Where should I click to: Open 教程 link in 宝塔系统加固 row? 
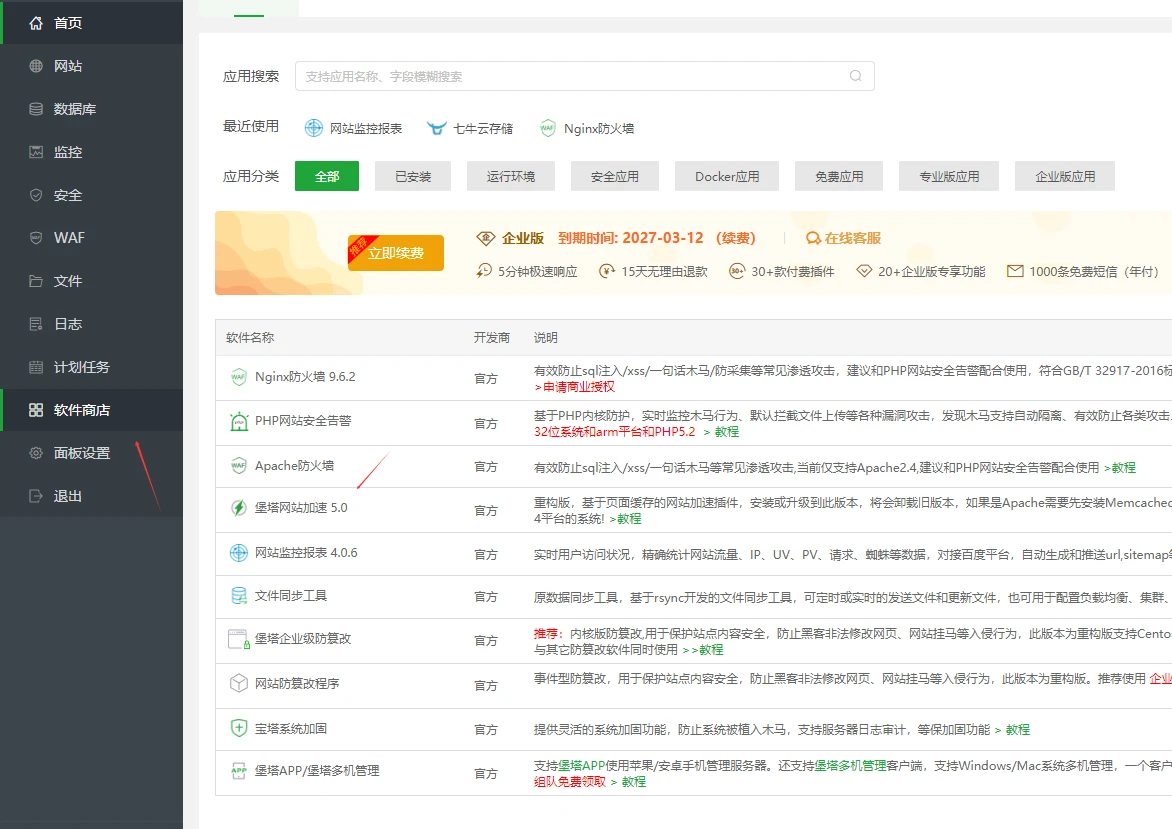[1018, 729]
